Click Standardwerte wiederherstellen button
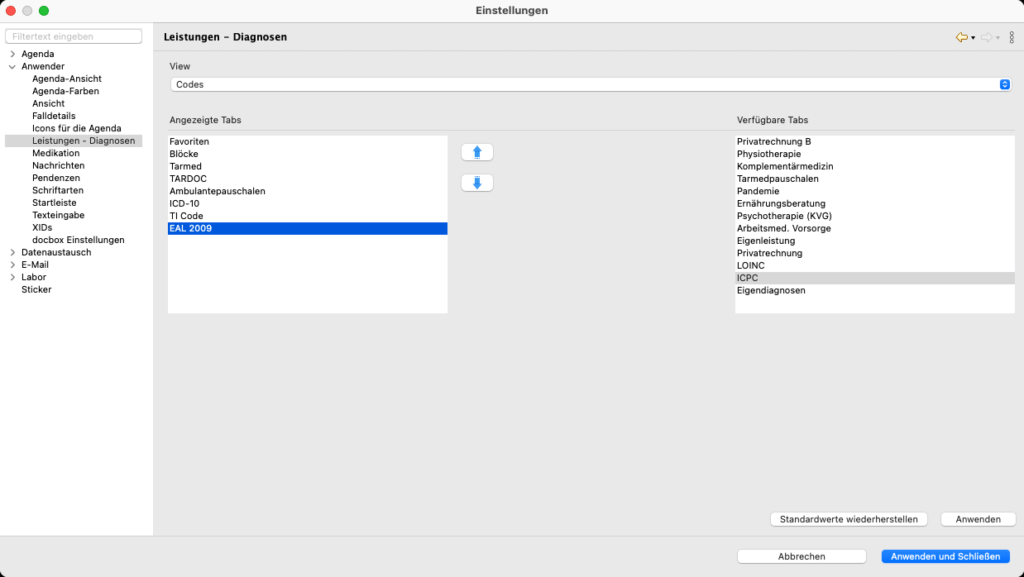Viewport: 1024px width, 577px height. pos(849,520)
